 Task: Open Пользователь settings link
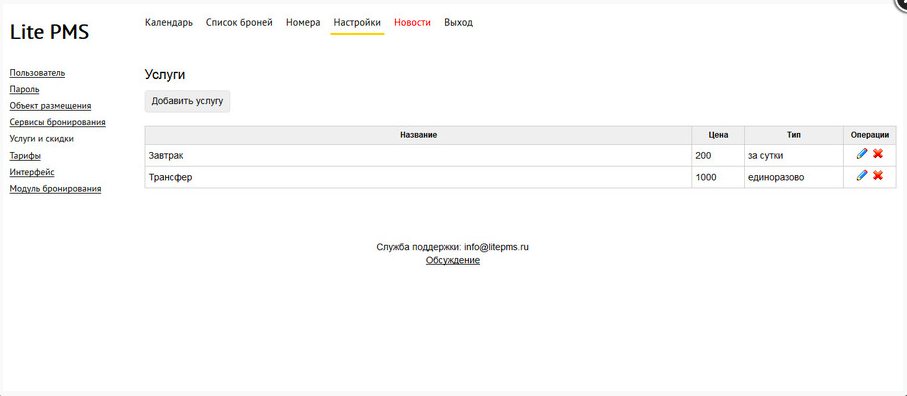pos(37,73)
